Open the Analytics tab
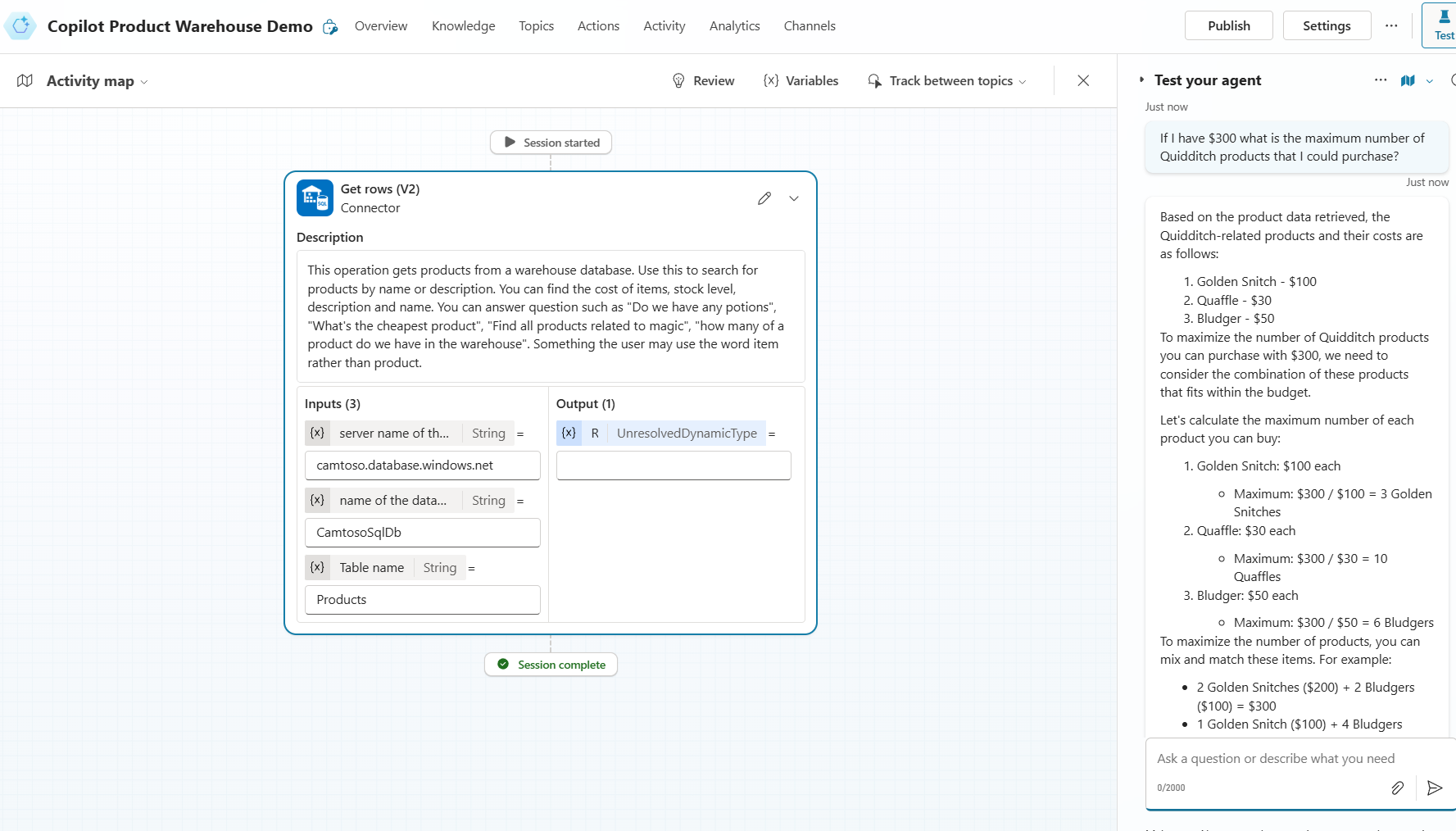The height and width of the screenshot is (831, 1456). coord(734,26)
